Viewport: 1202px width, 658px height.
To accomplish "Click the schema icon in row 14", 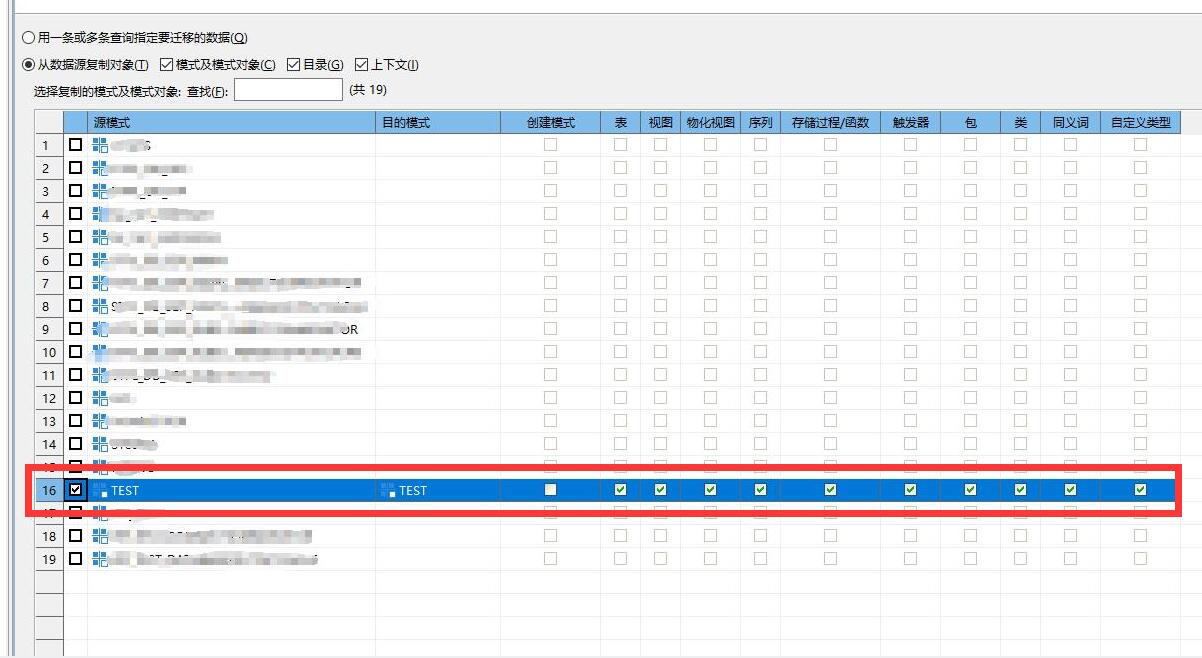I will pyautogui.click(x=100, y=444).
